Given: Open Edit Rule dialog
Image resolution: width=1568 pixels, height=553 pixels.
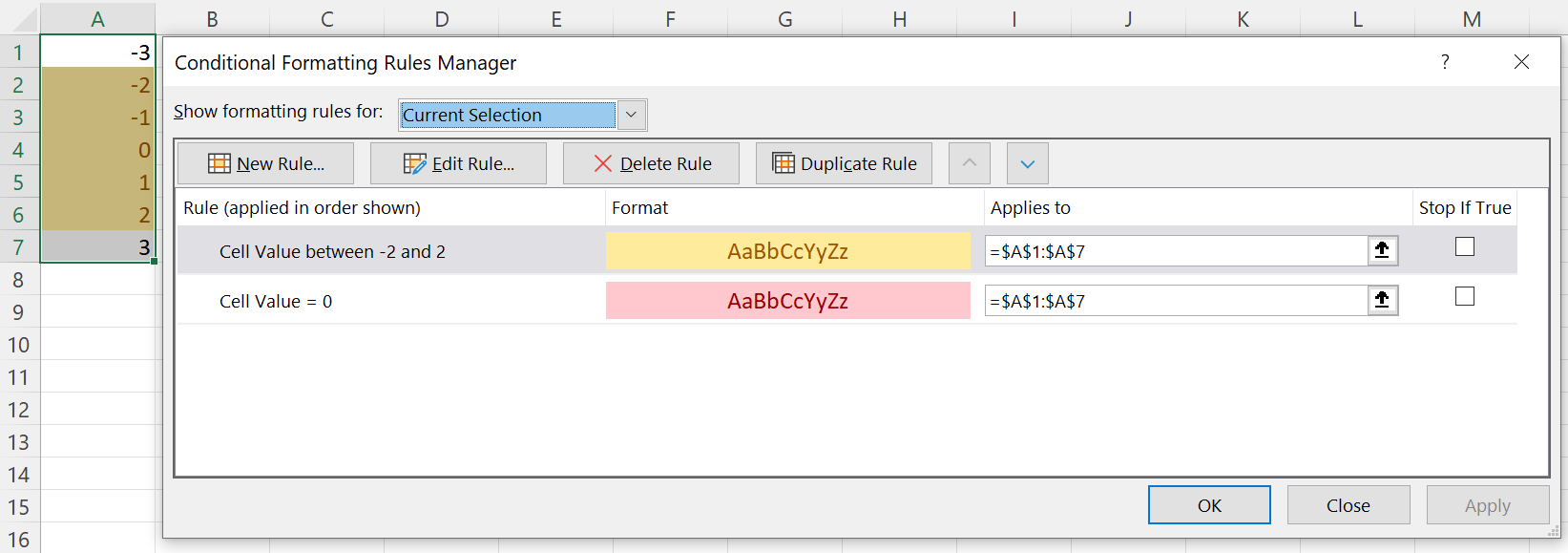Looking at the screenshot, I should [458, 163].
